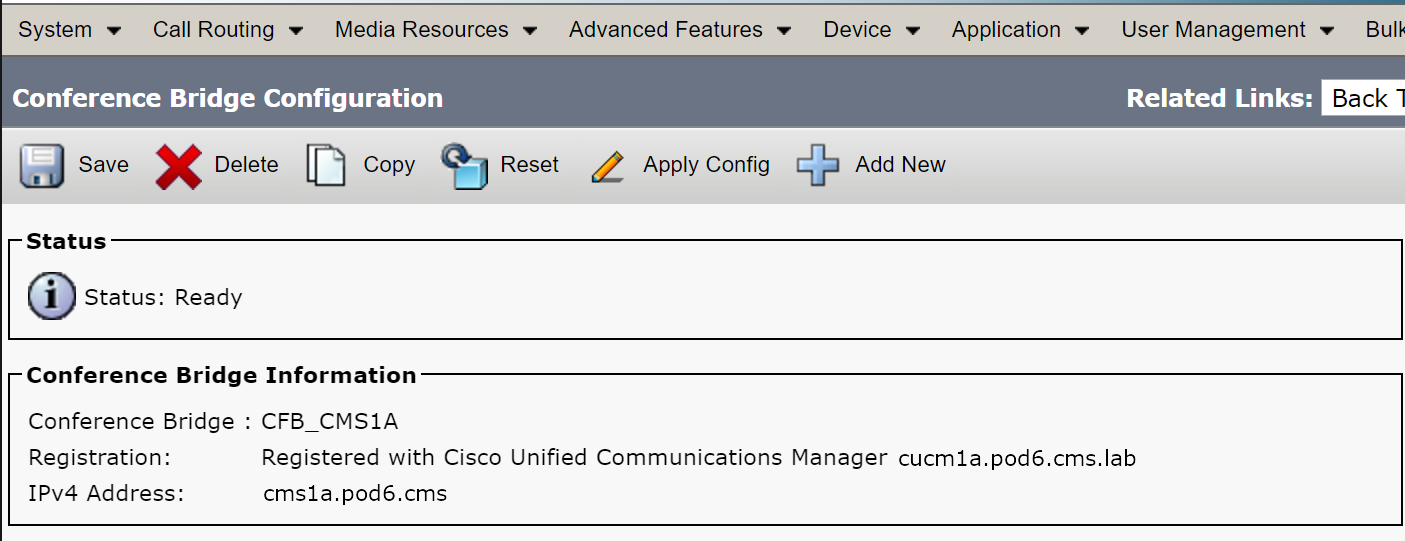This screenshot has height=541, width=1405.
Task: Open the partially visible Bulk menu
Action: pos(1385,30)
